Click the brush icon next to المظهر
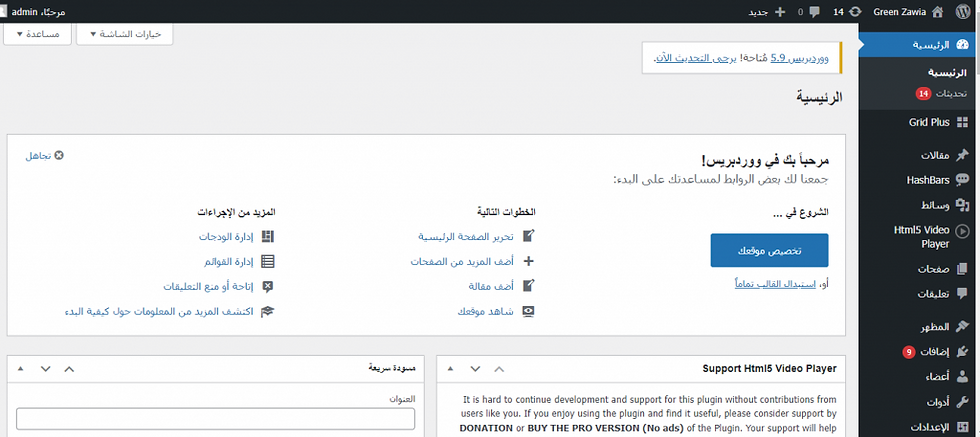This screenshot has height=437, width=980. click(x=962, y=327)
